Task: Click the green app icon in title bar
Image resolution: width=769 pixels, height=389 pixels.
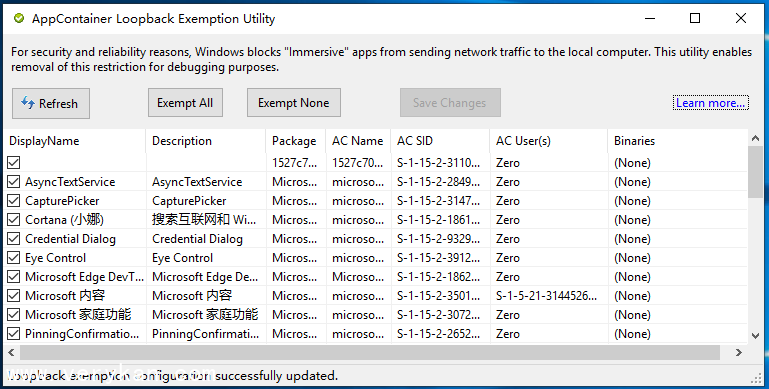Action: 19,19
